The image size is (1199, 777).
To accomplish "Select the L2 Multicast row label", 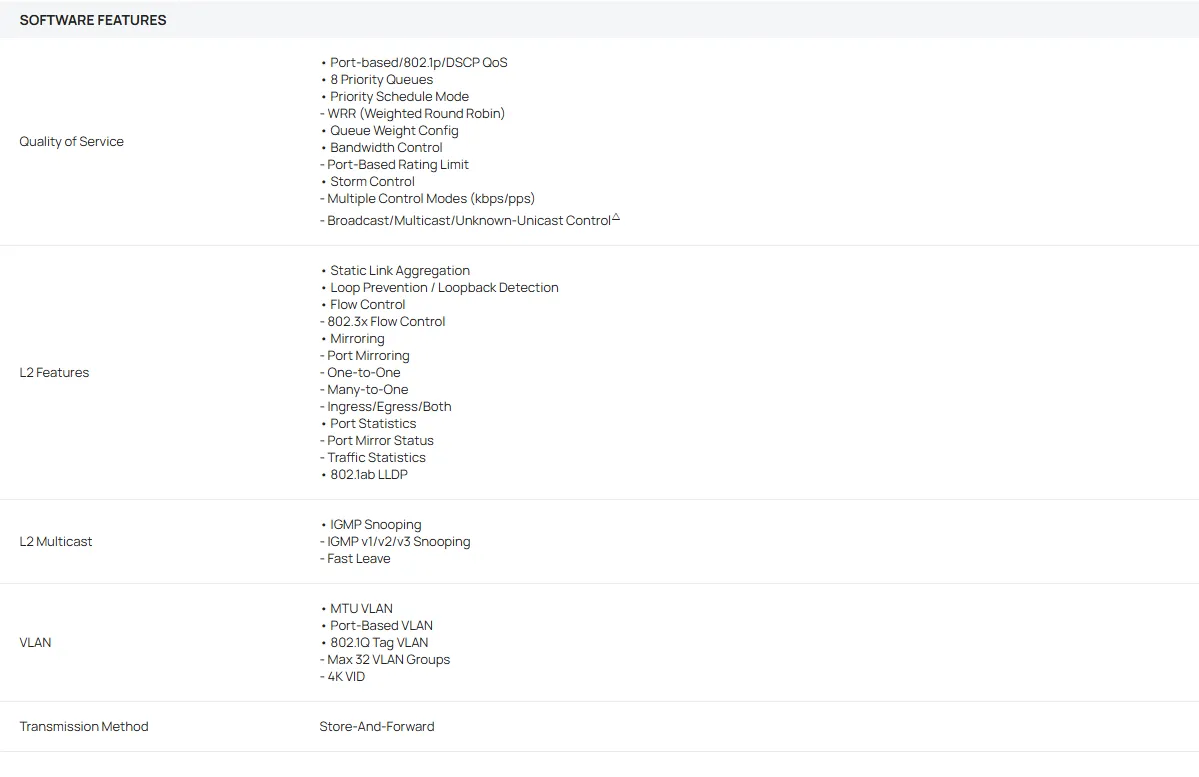I will (56, 542).
